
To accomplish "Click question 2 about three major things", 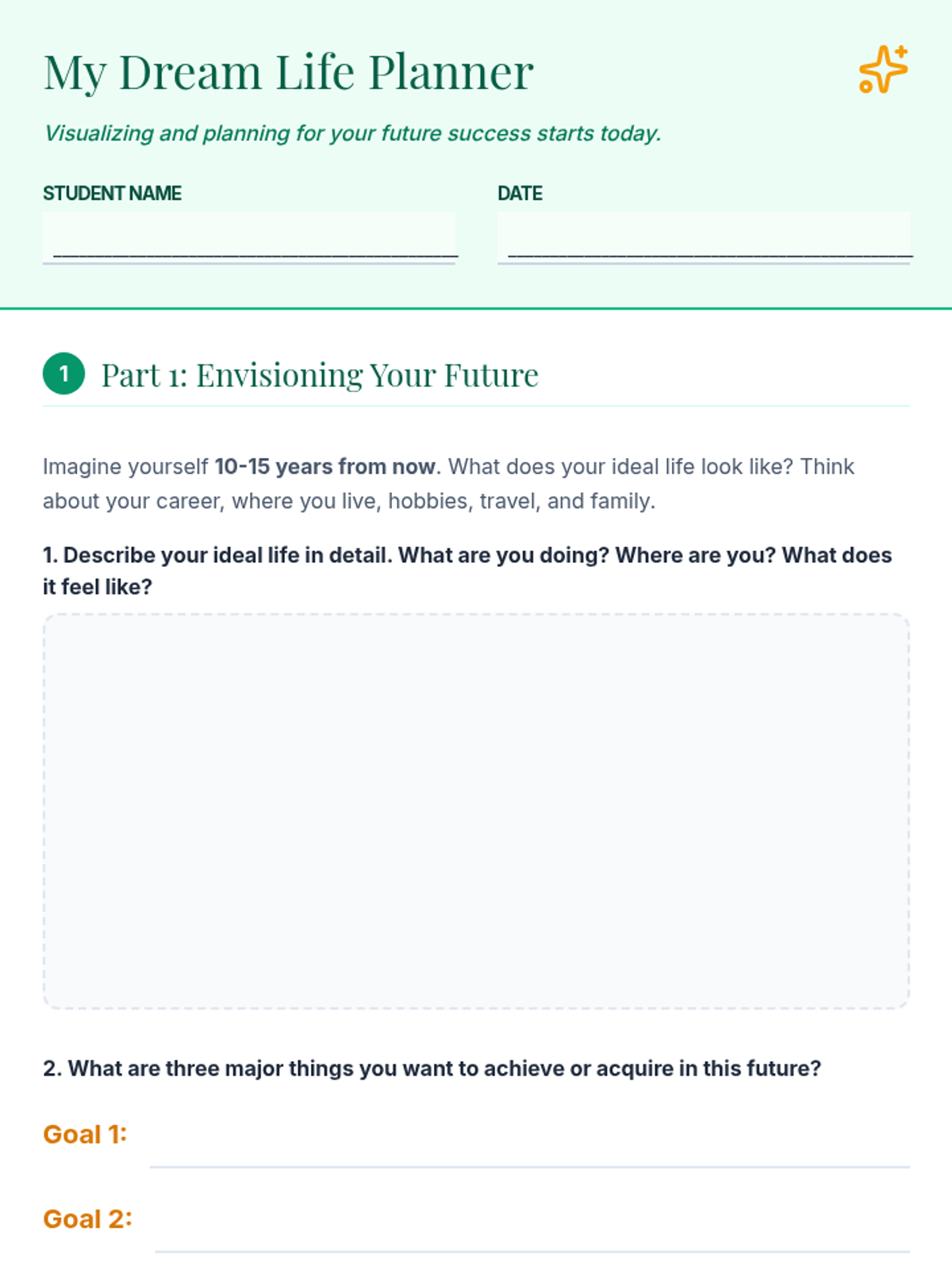I will 432,1068.
